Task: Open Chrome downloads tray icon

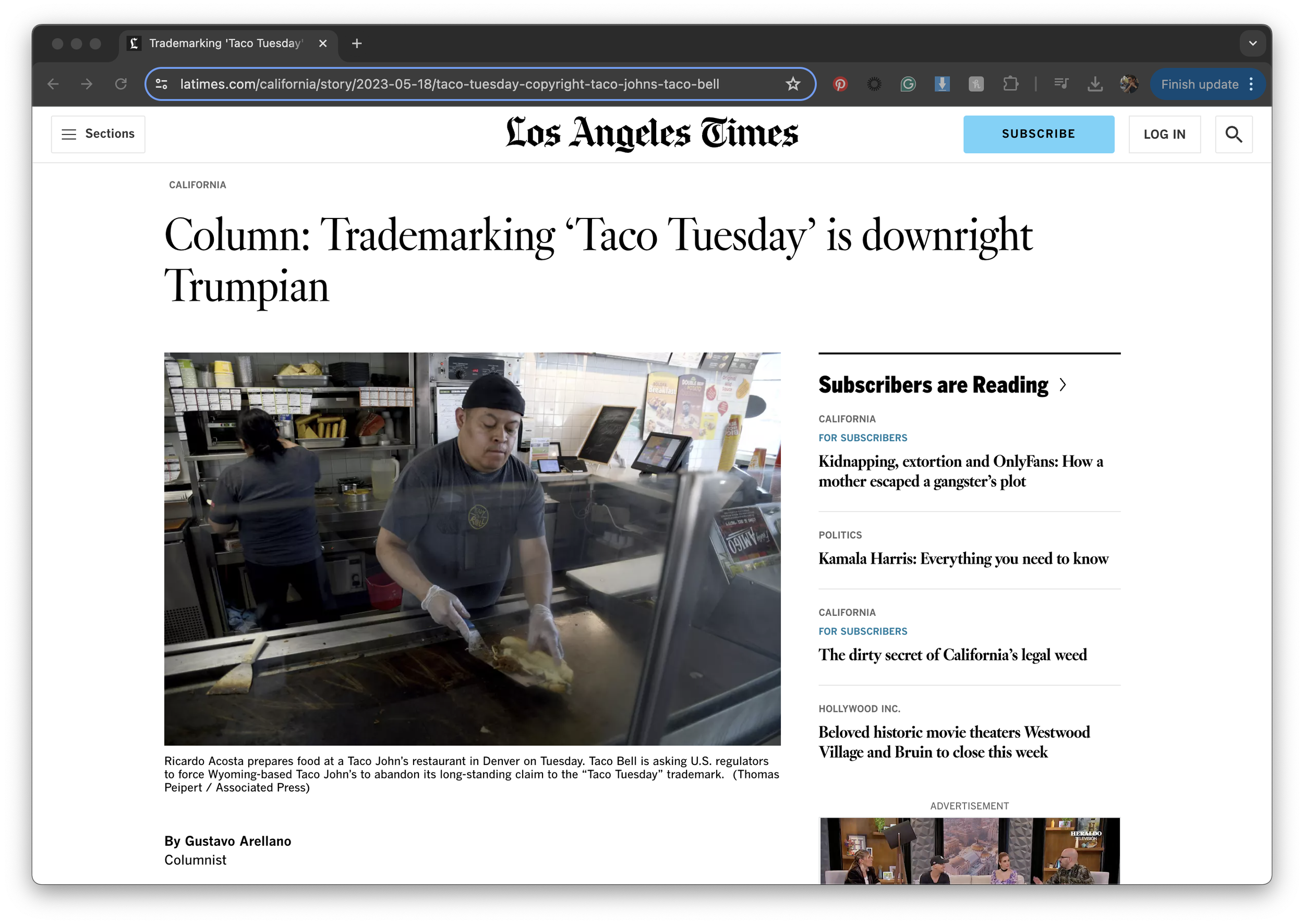Action: [1095, 84]
